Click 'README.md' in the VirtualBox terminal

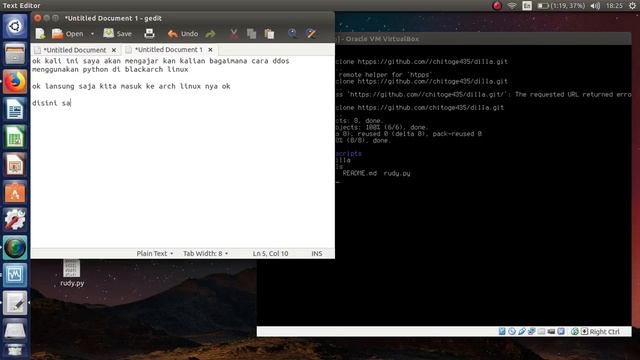click(360, 173)
